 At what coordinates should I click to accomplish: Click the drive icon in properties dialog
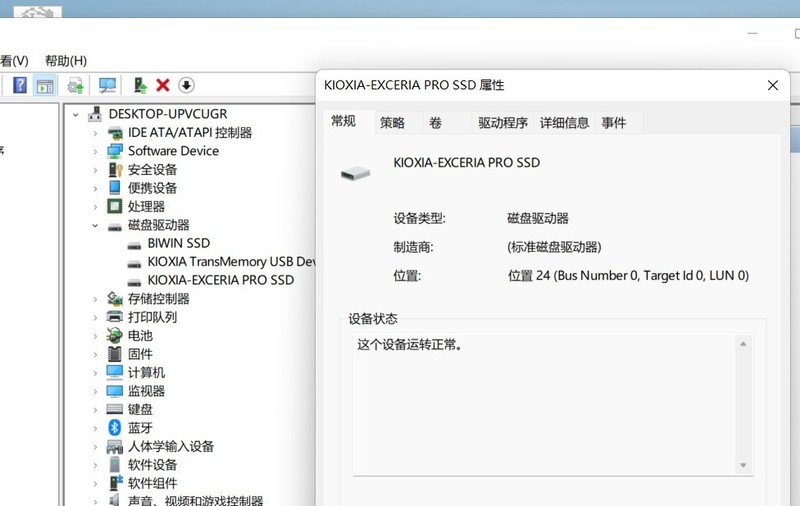[356, 173]
